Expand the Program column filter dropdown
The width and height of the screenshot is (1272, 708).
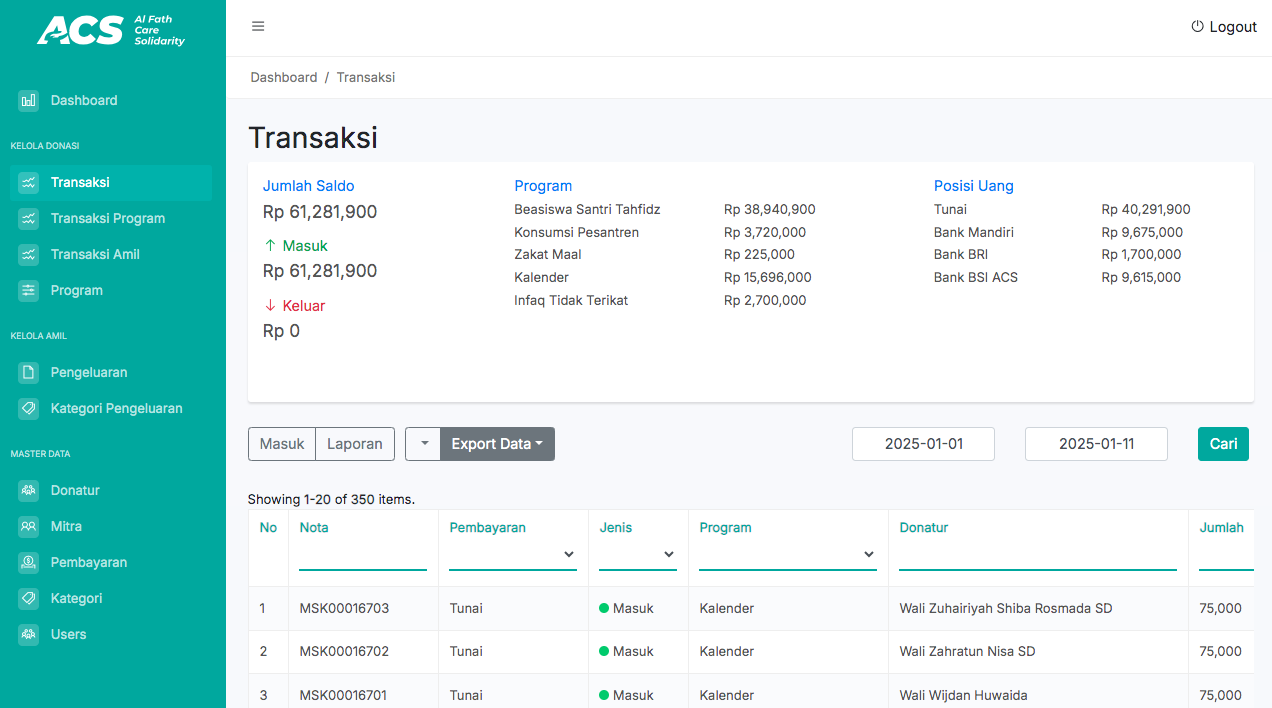788,554
